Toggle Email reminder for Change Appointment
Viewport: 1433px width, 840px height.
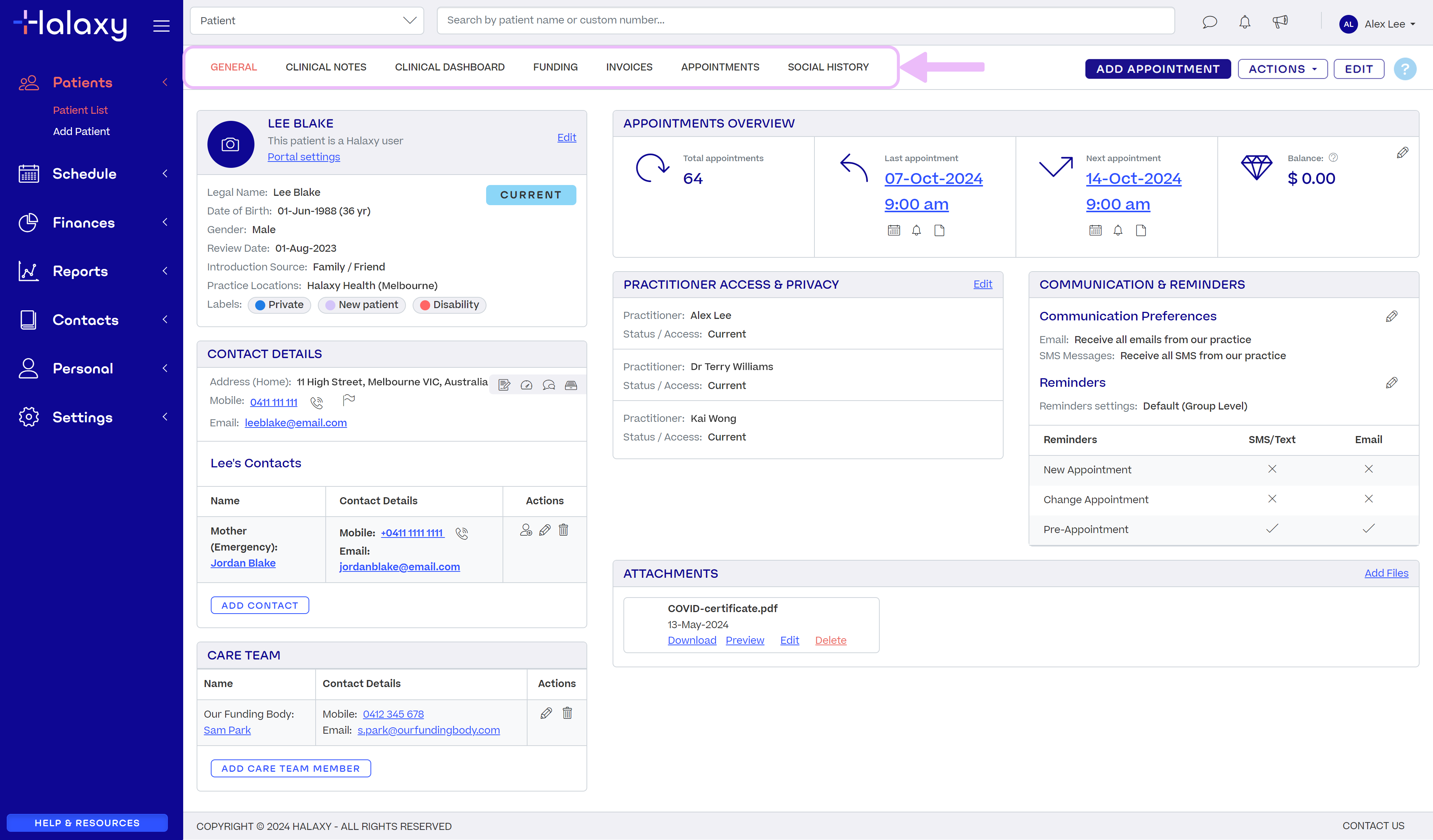[x=1369, y=499]
